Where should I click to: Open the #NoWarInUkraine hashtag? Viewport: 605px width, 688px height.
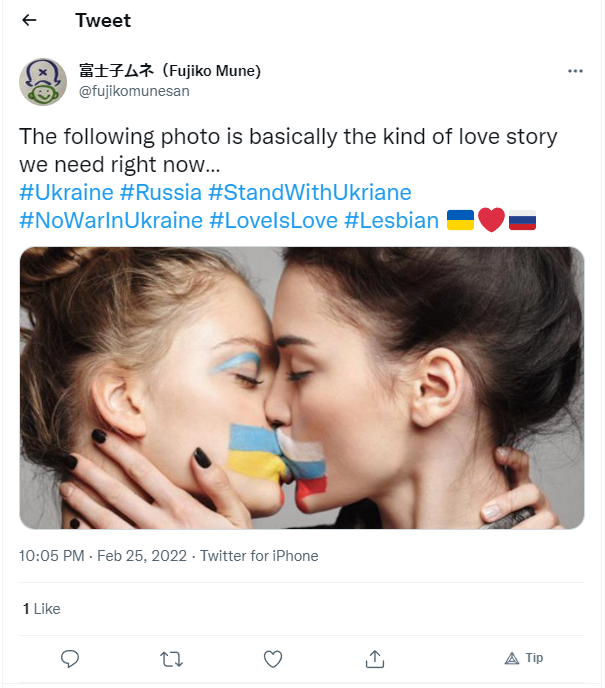[x=111, y=220]
